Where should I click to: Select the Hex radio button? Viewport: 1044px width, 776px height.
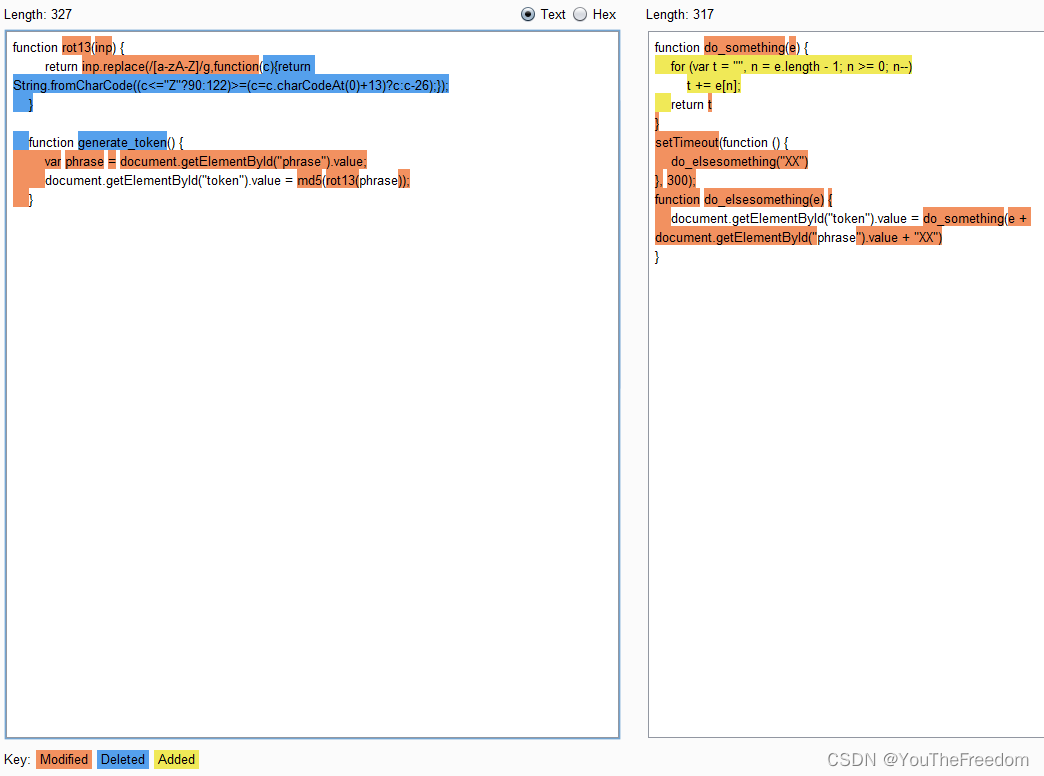point(581,14)
